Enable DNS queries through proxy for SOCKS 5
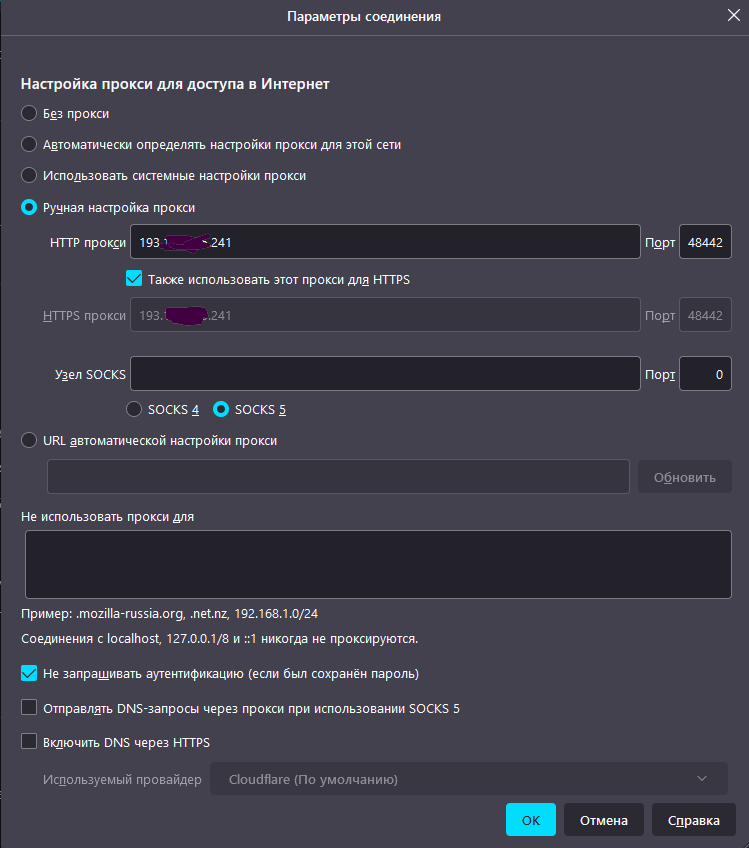This screenshot has width=749, height=848. point(29,708)
